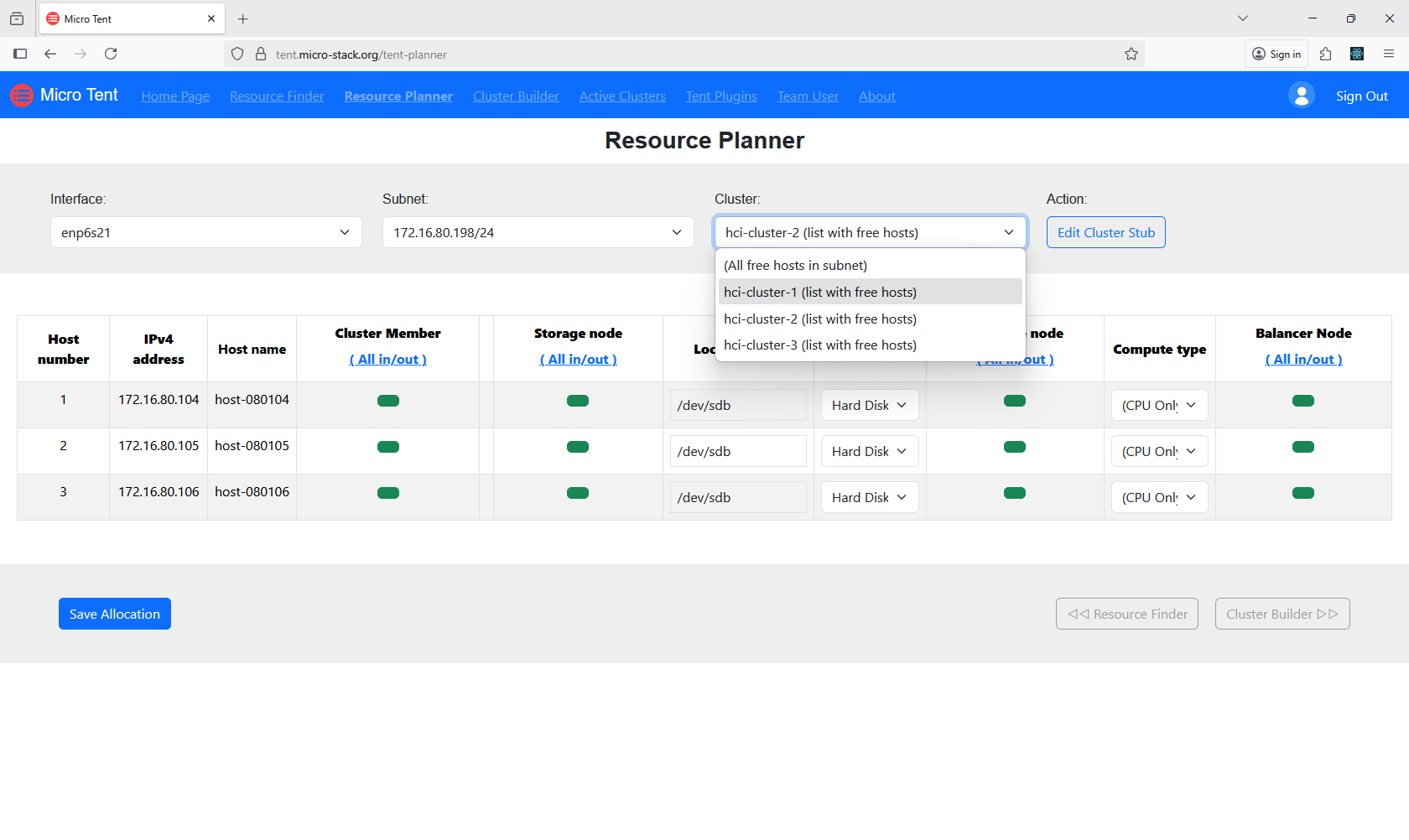Toggle Cluster Member status for host-080104
Viewport: 1409px width, 840px height.
point(387,400)
